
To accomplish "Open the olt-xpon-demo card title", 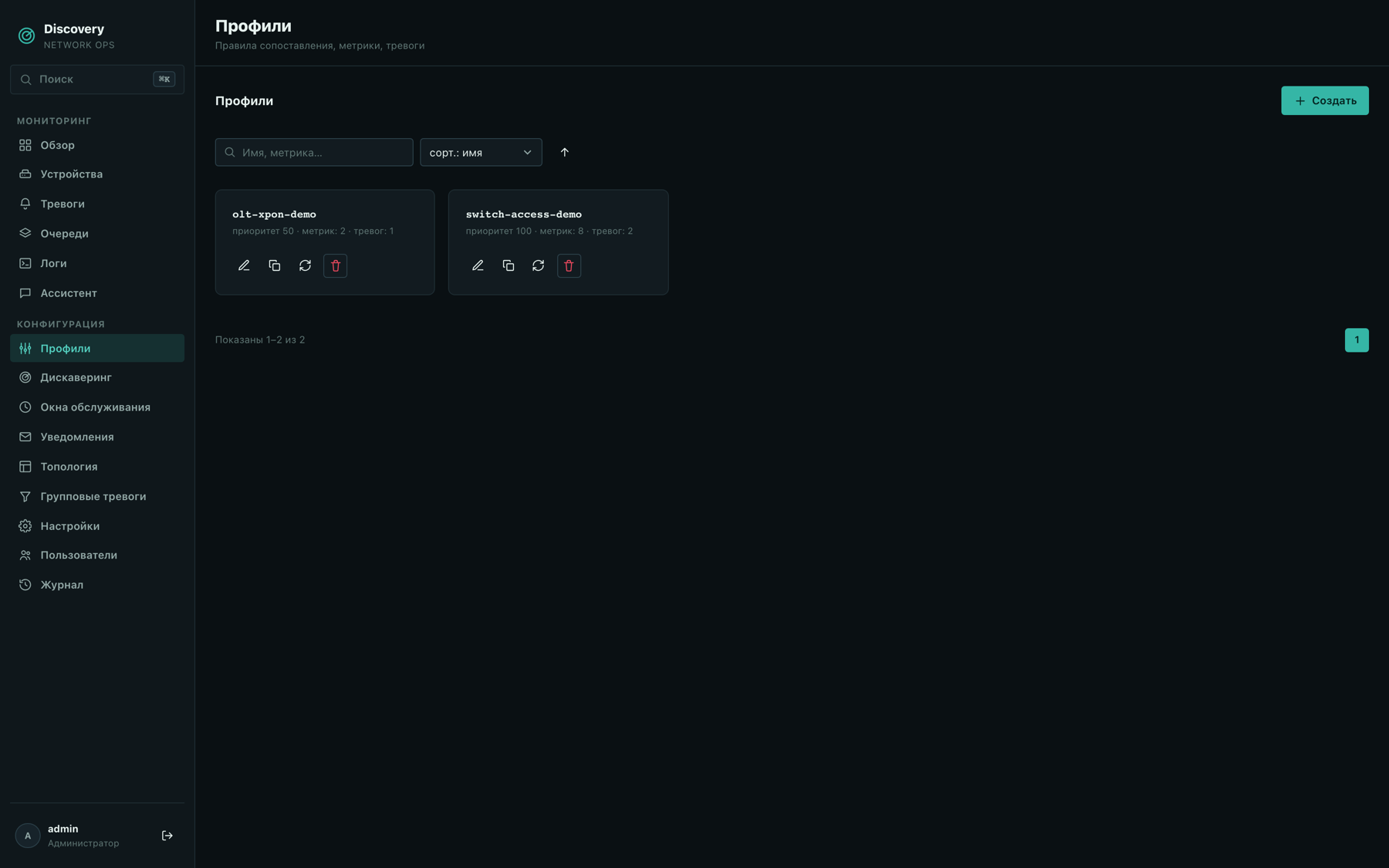I will tap(274, 214).
